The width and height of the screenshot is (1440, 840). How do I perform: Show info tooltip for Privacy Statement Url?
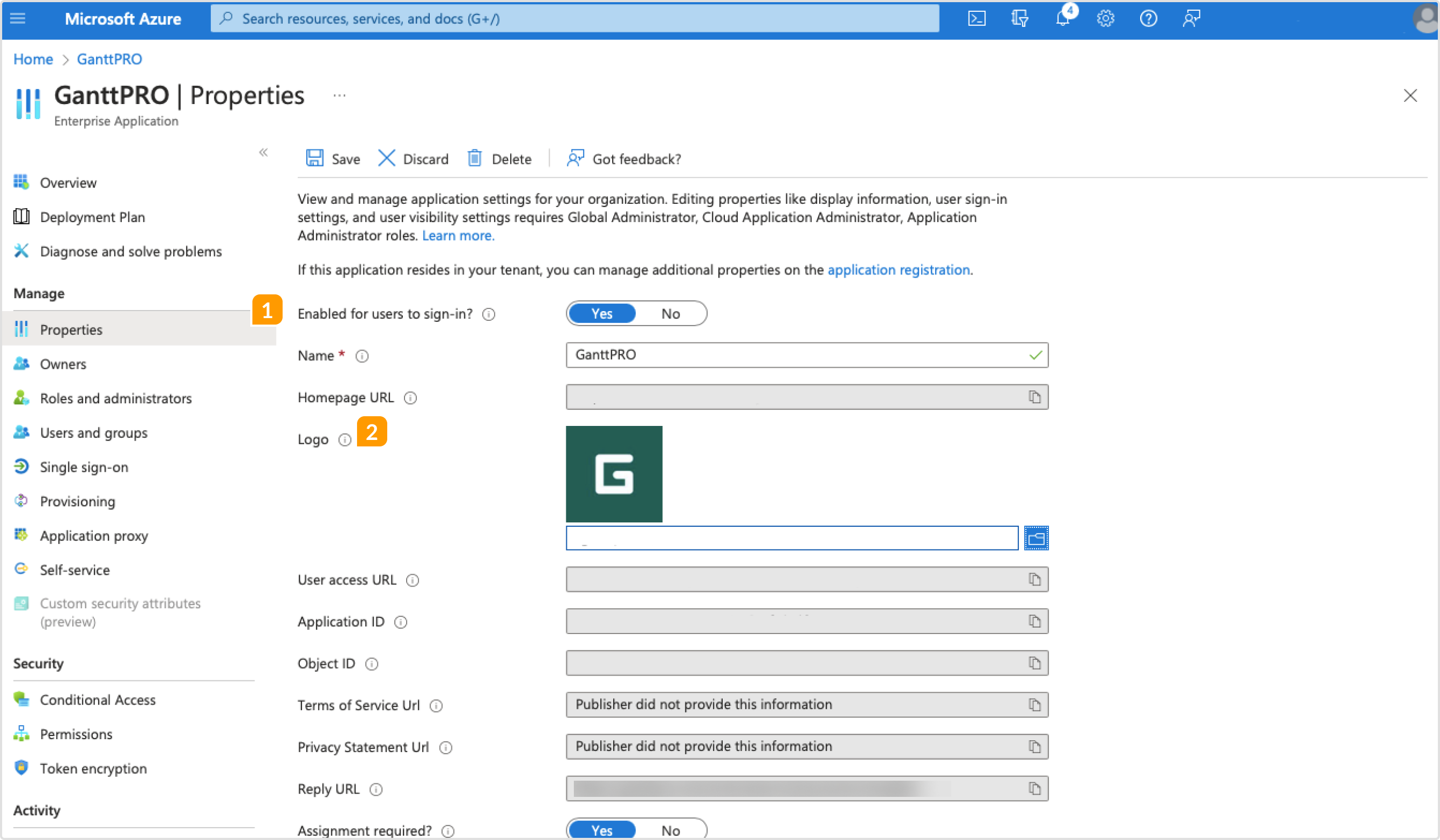point(445,747)
